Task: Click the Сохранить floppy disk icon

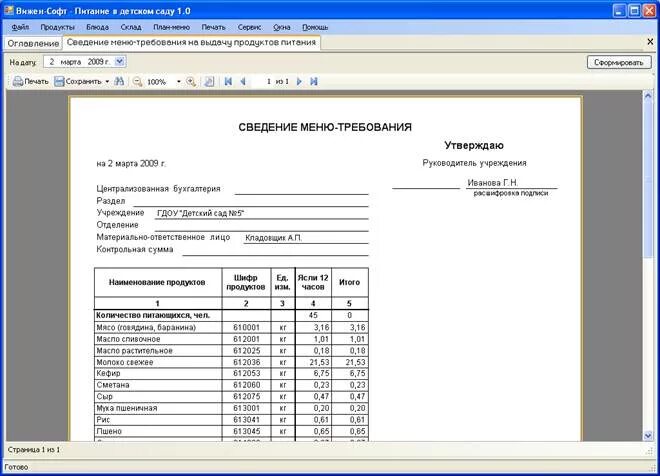Action: 59,81
